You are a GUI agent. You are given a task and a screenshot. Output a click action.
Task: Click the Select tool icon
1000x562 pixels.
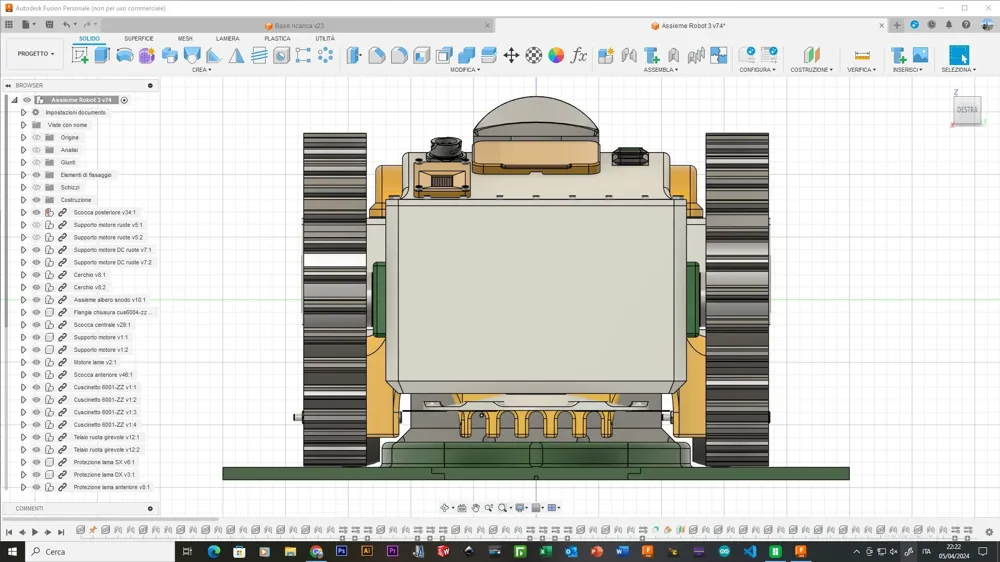958,55
